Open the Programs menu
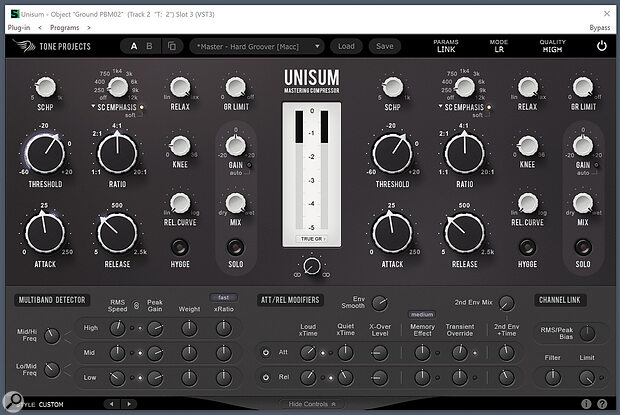This screenshot has height=415, width=620. point(64,28)
